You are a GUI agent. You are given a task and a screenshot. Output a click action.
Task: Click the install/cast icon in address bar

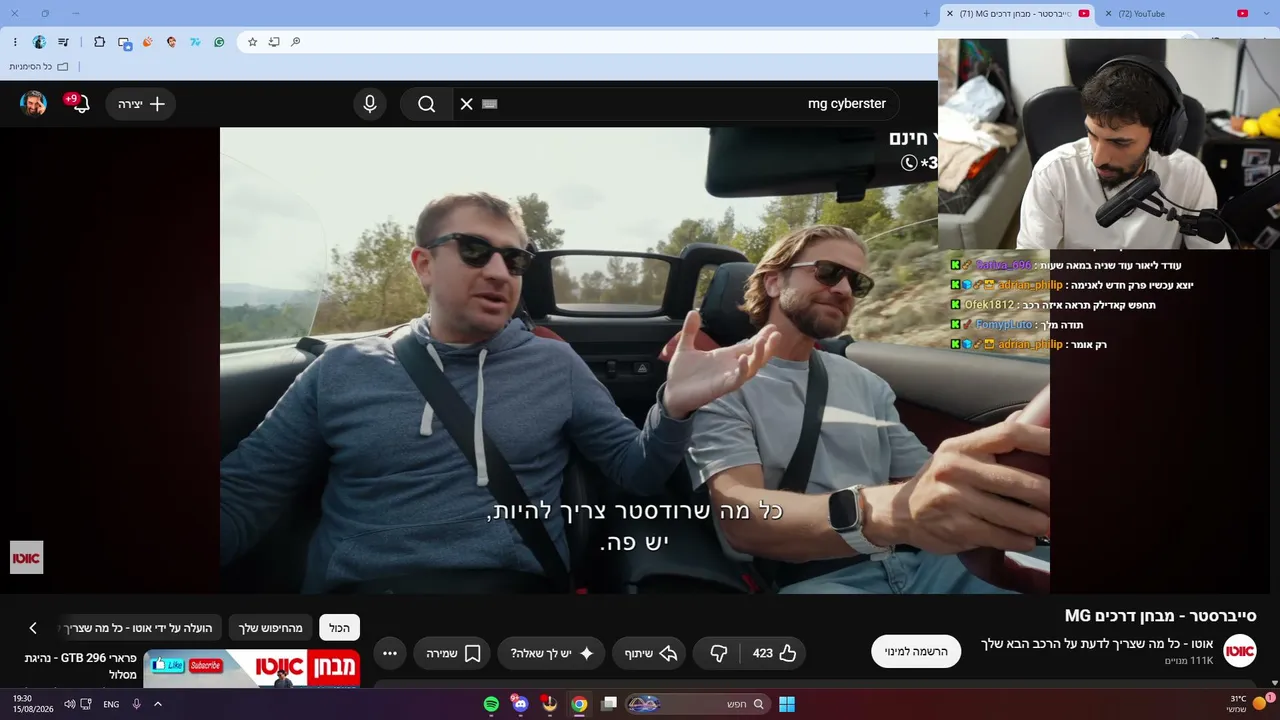pyautogui.click(x=274, y=42)
